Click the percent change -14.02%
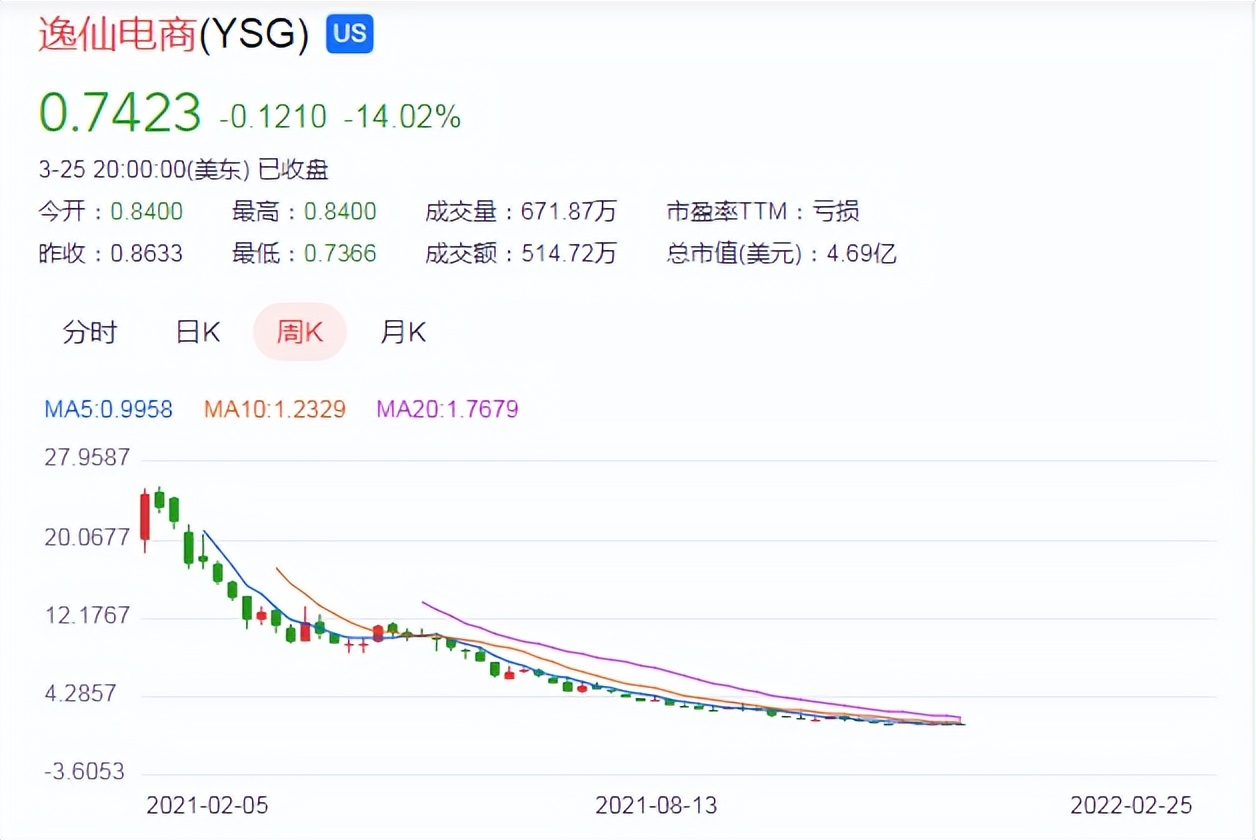 point(402,117)
